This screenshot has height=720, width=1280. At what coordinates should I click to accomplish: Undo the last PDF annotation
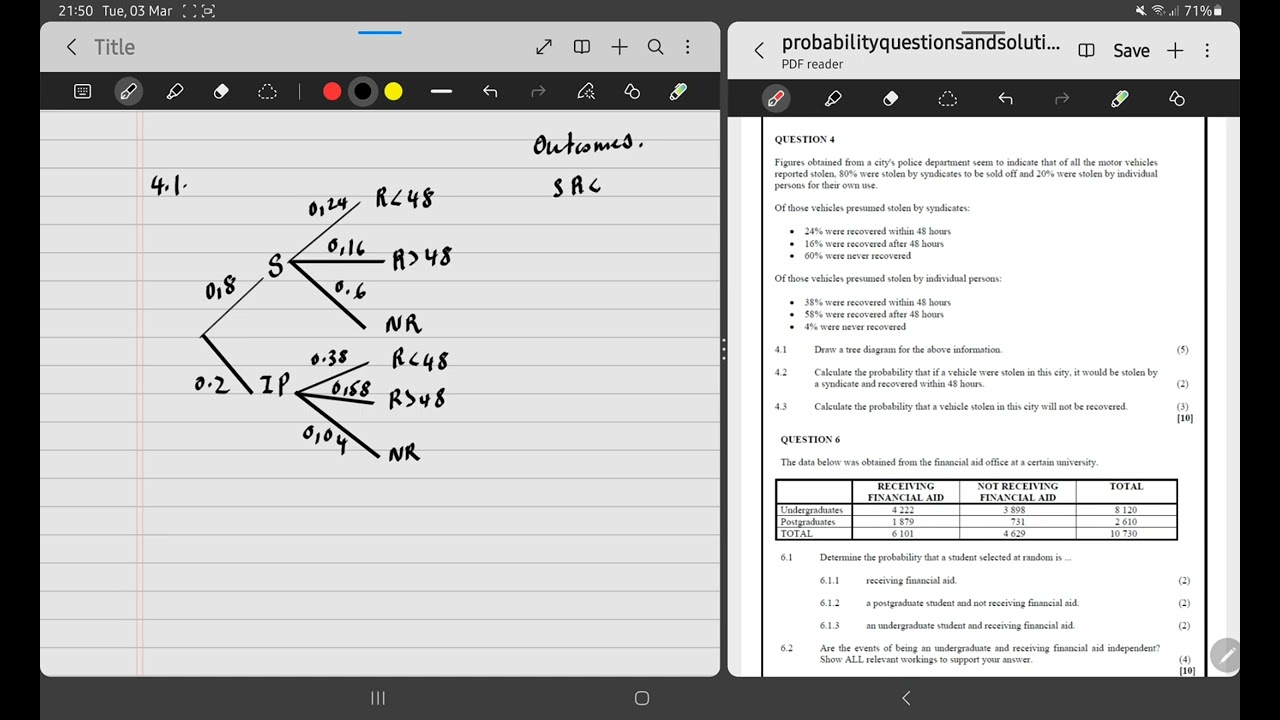click(x=1005, y=98)
